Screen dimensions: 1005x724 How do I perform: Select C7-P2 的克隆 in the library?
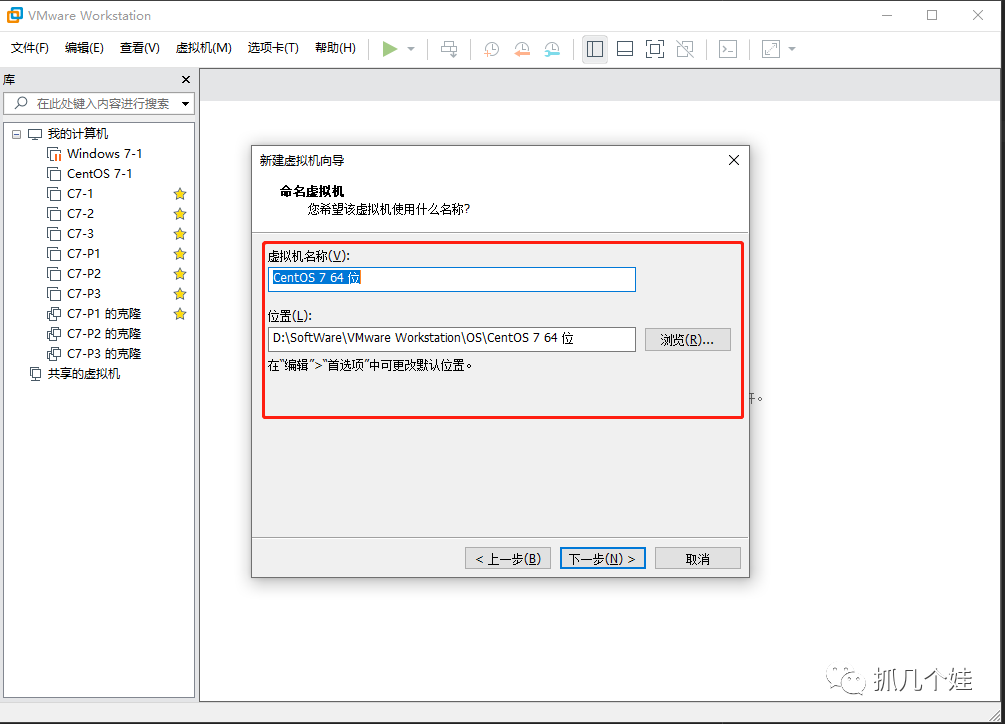104,334
